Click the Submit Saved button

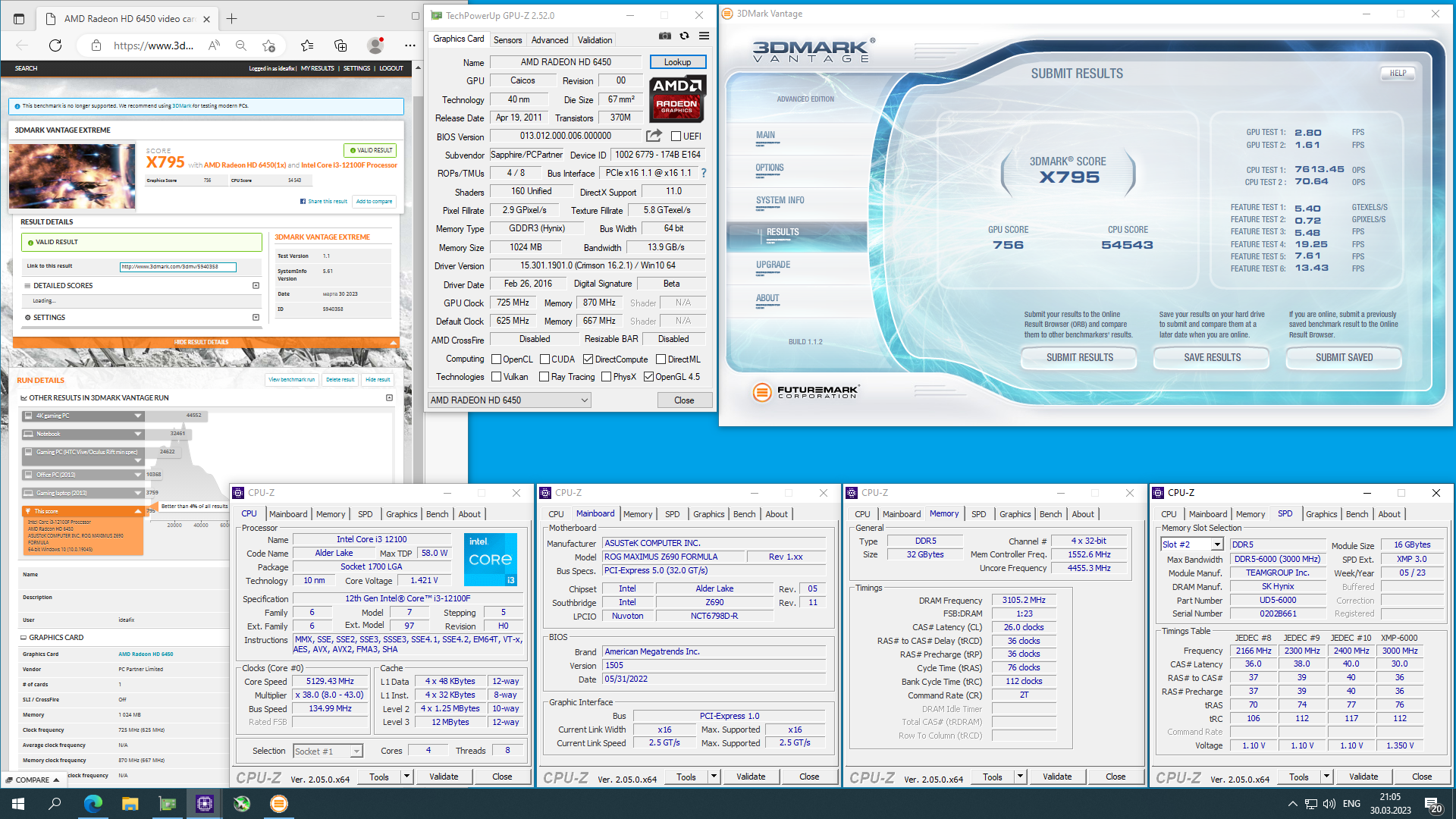(x=1344, y=358)
